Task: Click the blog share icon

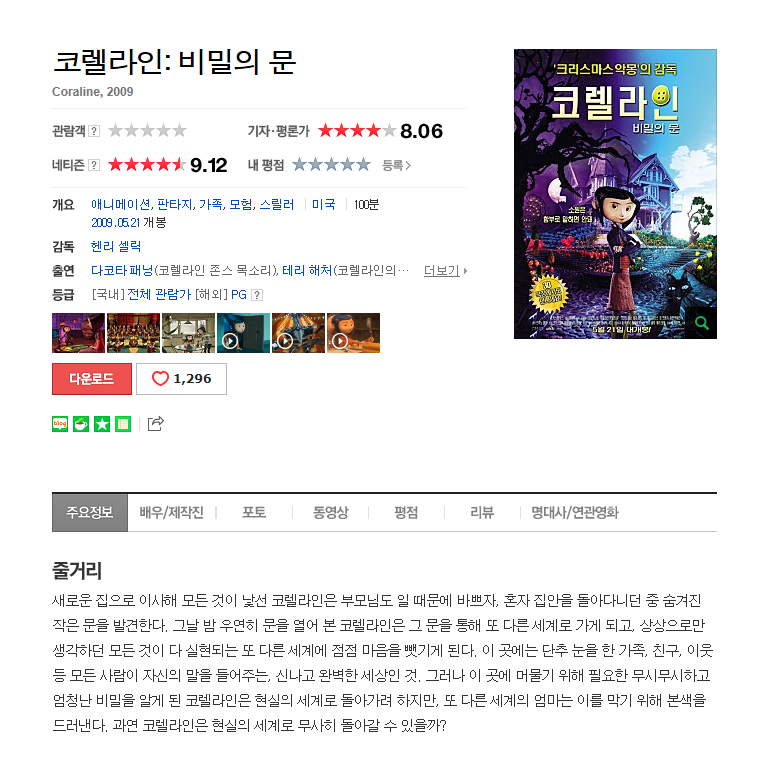Action: click(60, 424)
